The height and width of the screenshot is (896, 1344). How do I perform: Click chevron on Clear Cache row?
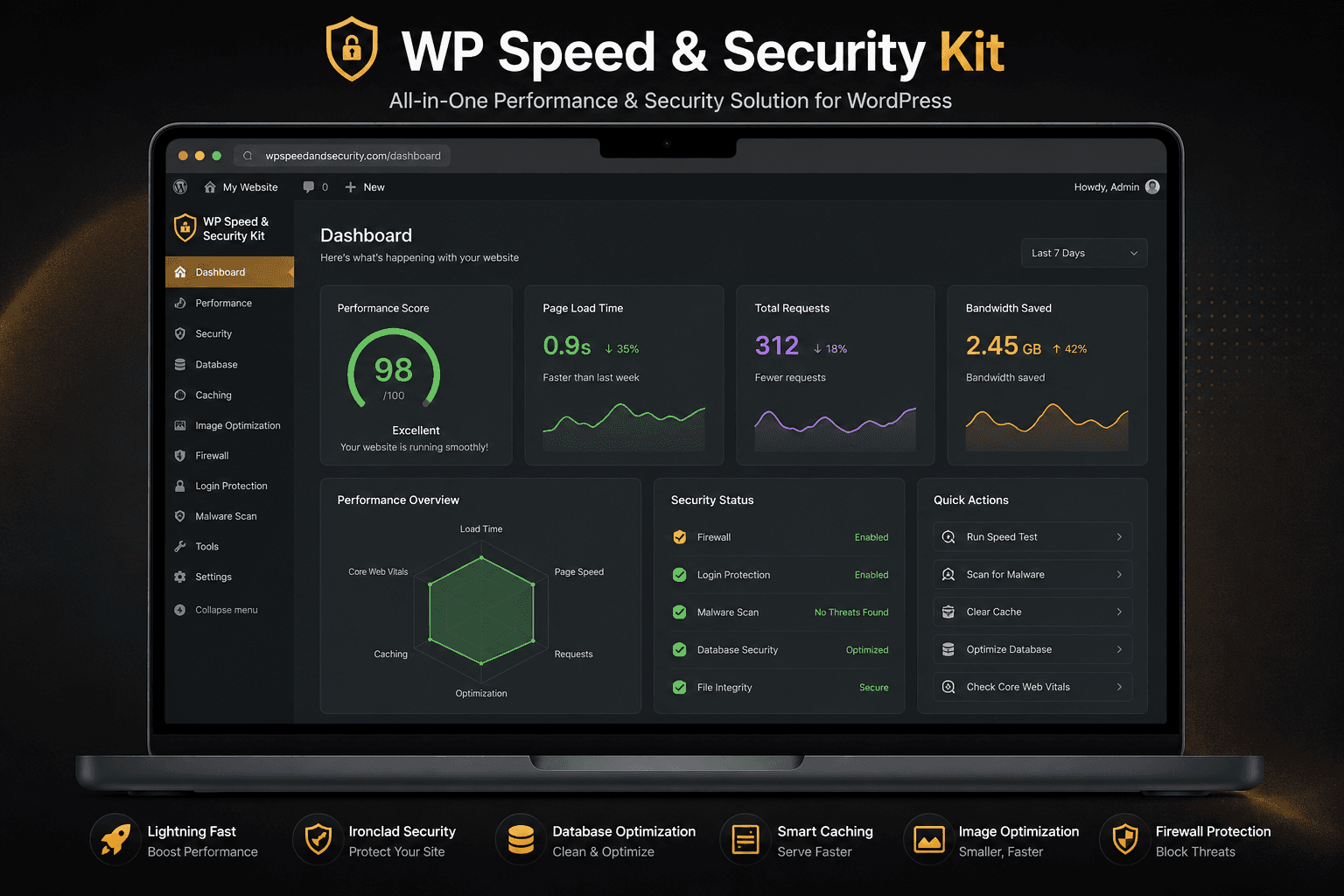click(1119, 612)
